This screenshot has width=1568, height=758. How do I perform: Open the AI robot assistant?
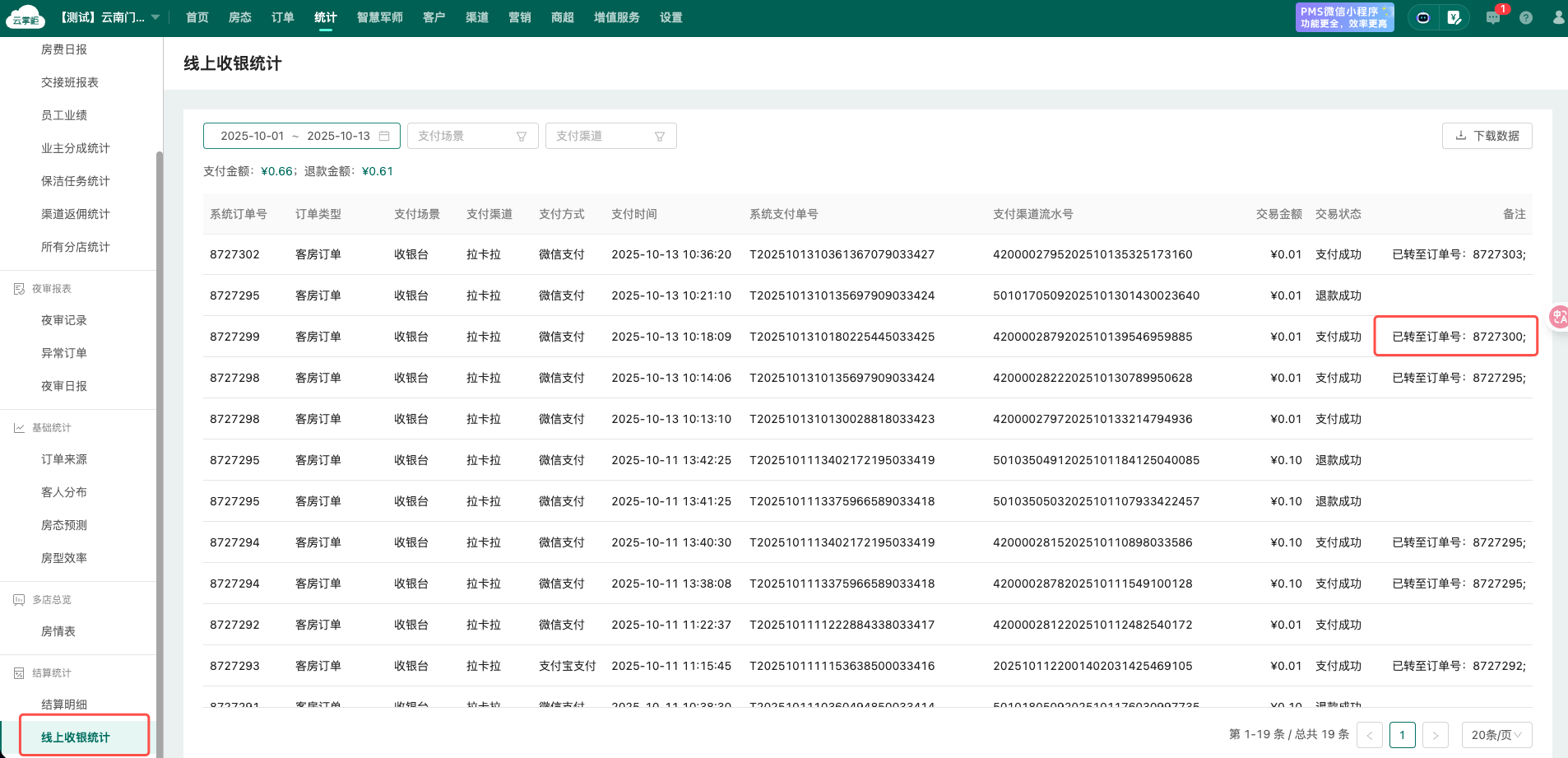1423,17
